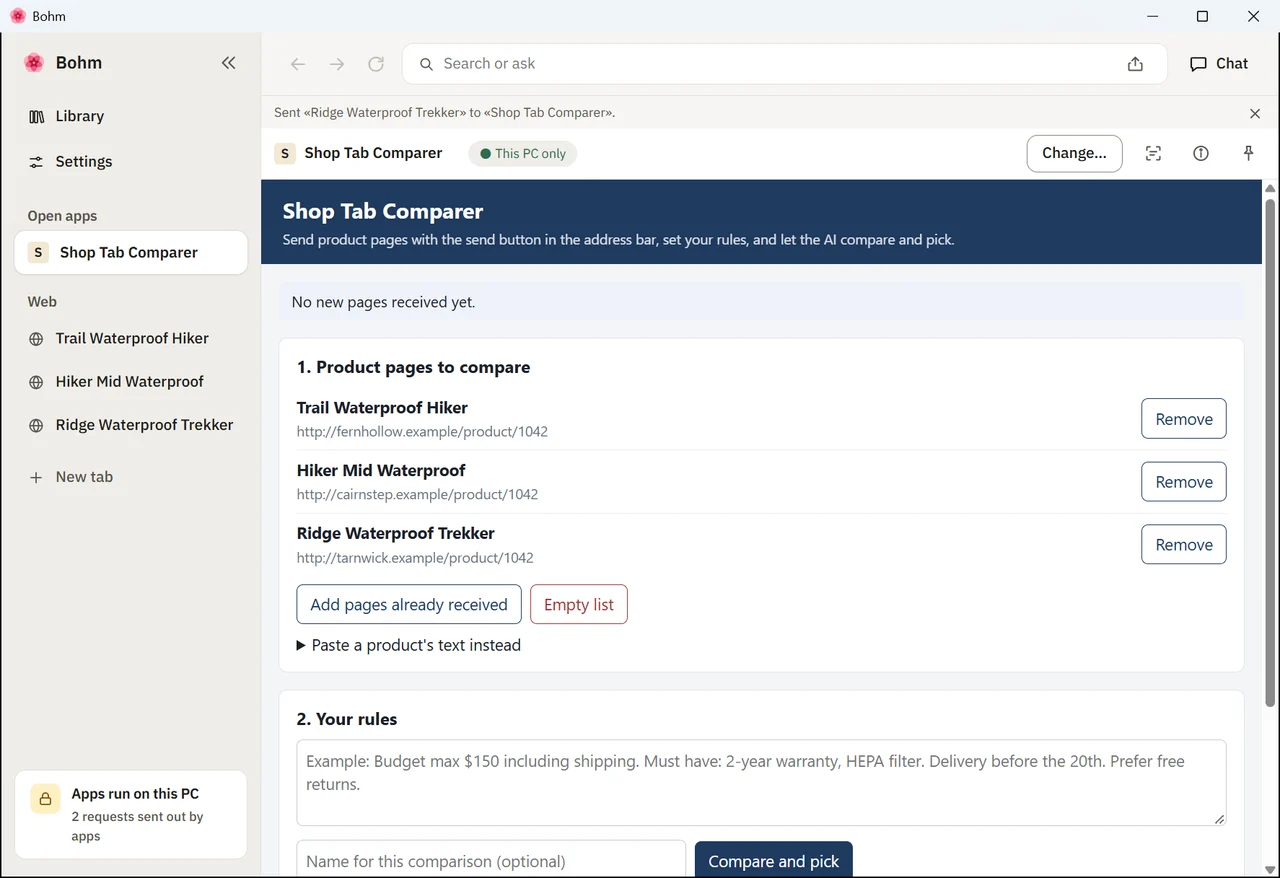Screen dimensions: 1280x878
Task: Click the app's 'S' icon in the header
Action: [x=285, y=153]
